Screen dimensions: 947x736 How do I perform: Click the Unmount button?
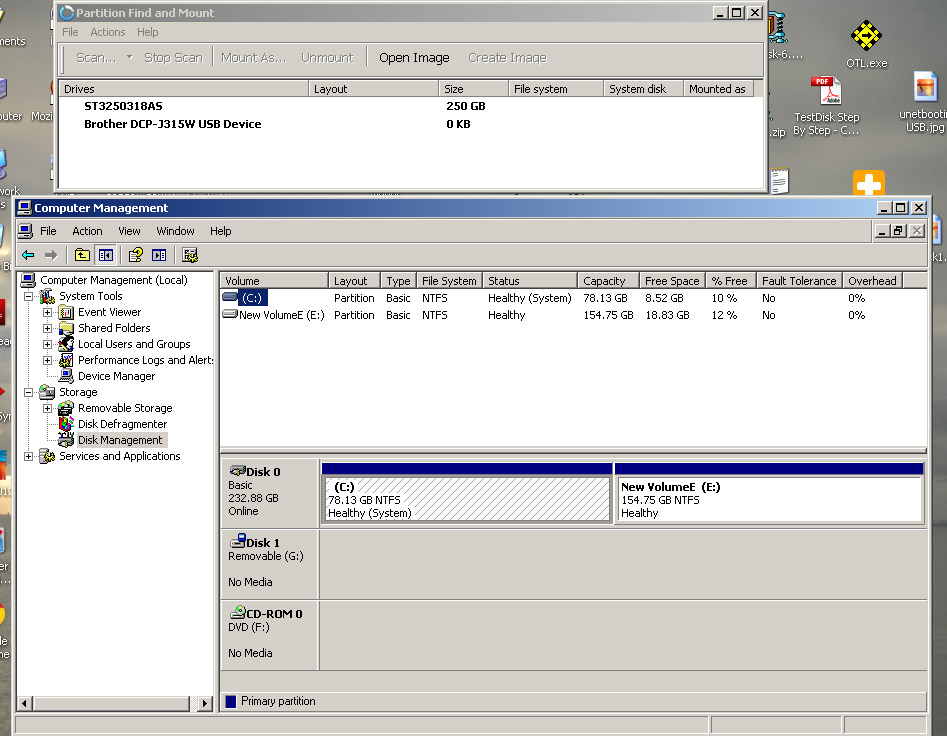tap(327, 57)
